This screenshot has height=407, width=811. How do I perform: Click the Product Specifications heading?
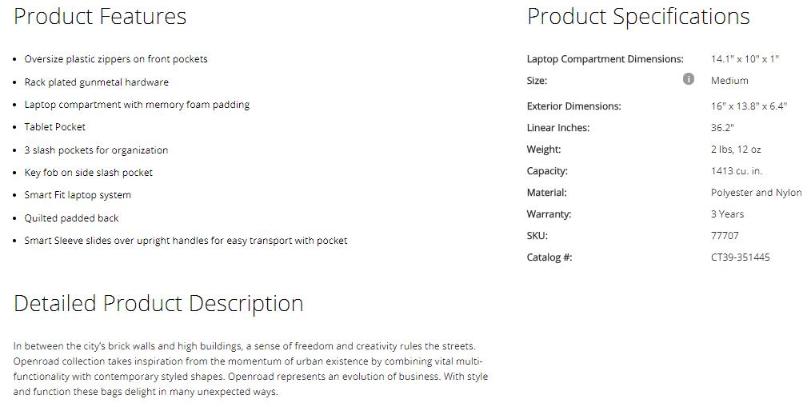[638, 17]
